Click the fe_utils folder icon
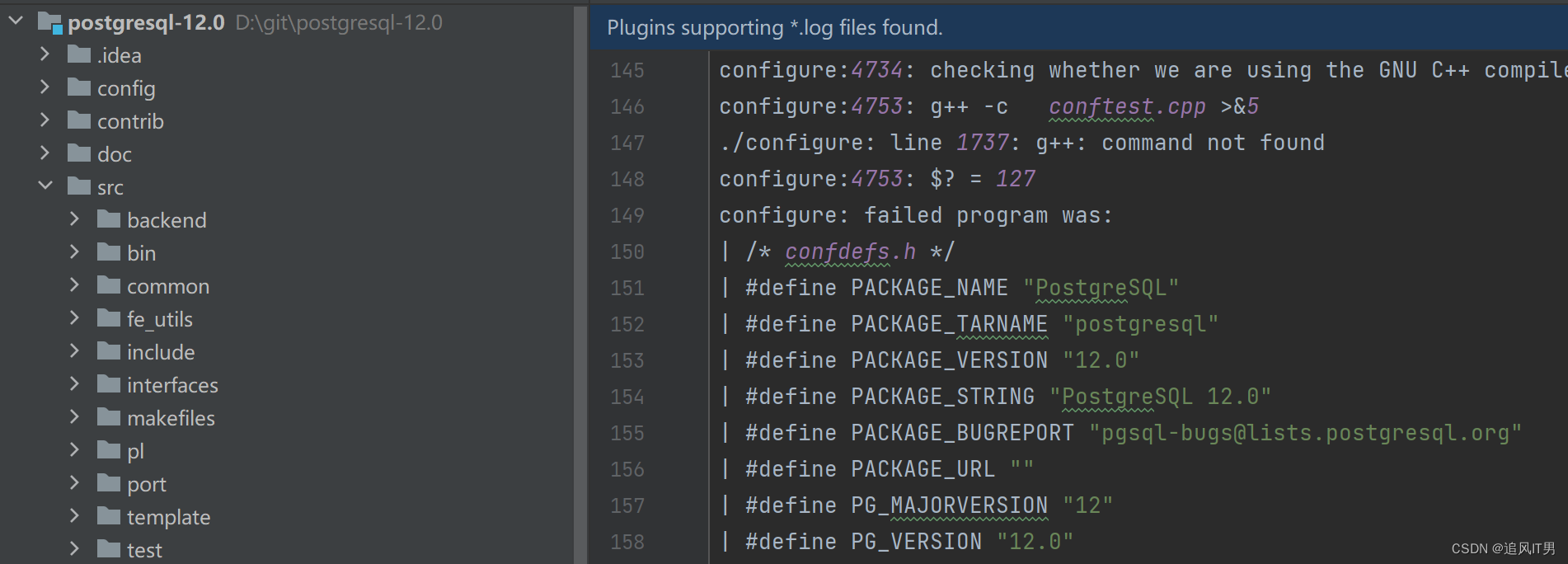This screenshot has width=1568, height=564. (x=109, y=318)
